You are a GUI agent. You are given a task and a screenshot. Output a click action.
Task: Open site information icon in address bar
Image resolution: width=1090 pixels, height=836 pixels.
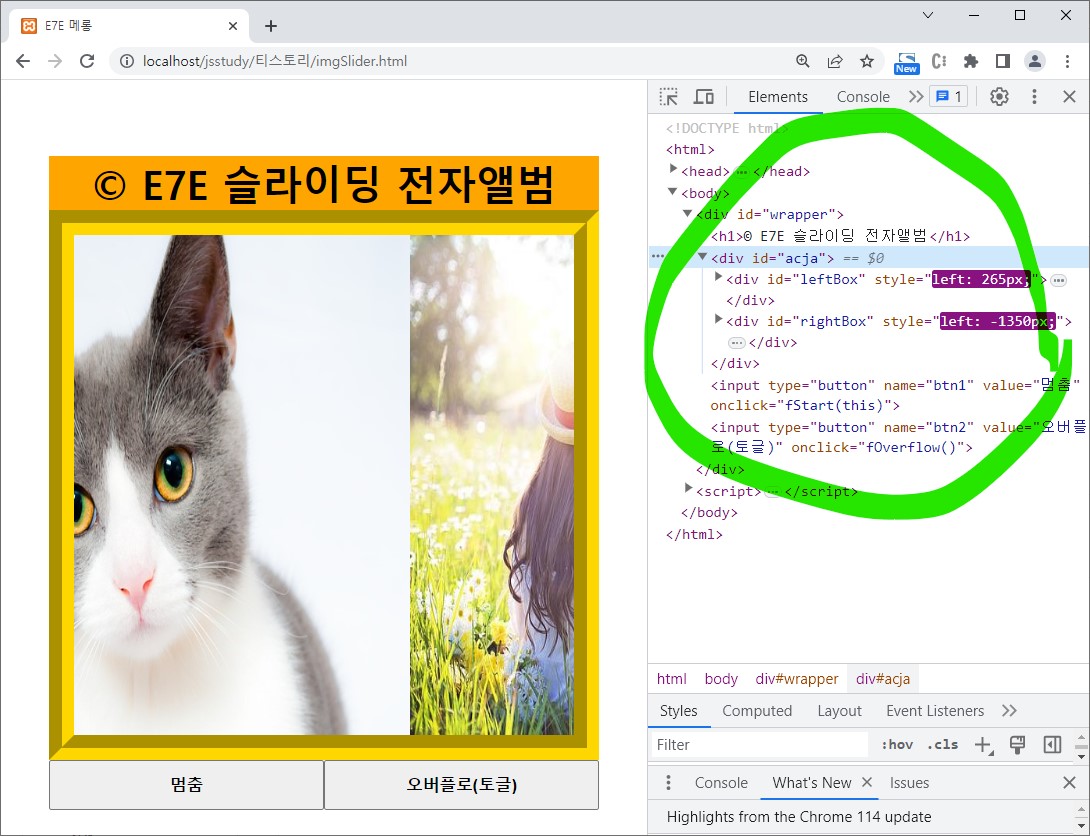(x=127, y=61)
